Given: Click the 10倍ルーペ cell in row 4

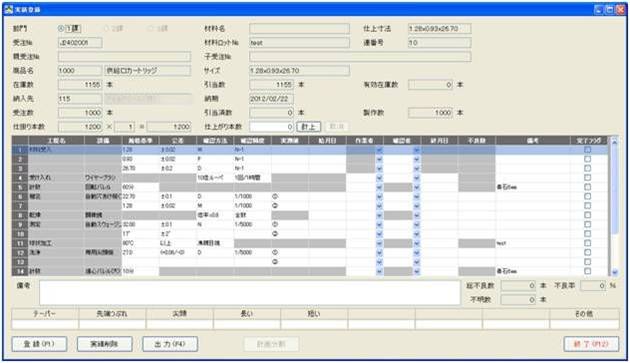Looking at the screenshot, I should coord(215,178).
